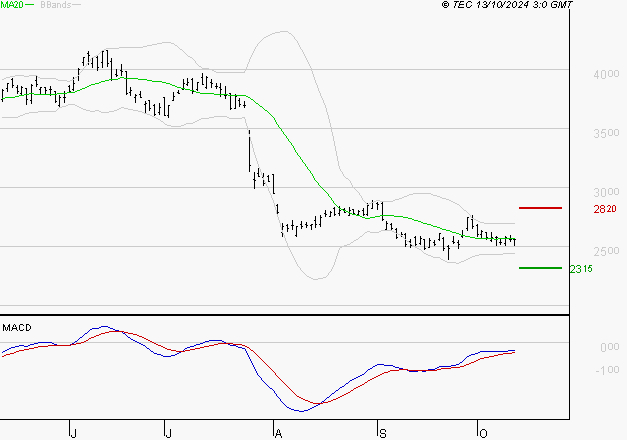Image resolution: width=627 pixels, height=440 pixels.
Task: Click the first J month marker
Action: point(73,434)
